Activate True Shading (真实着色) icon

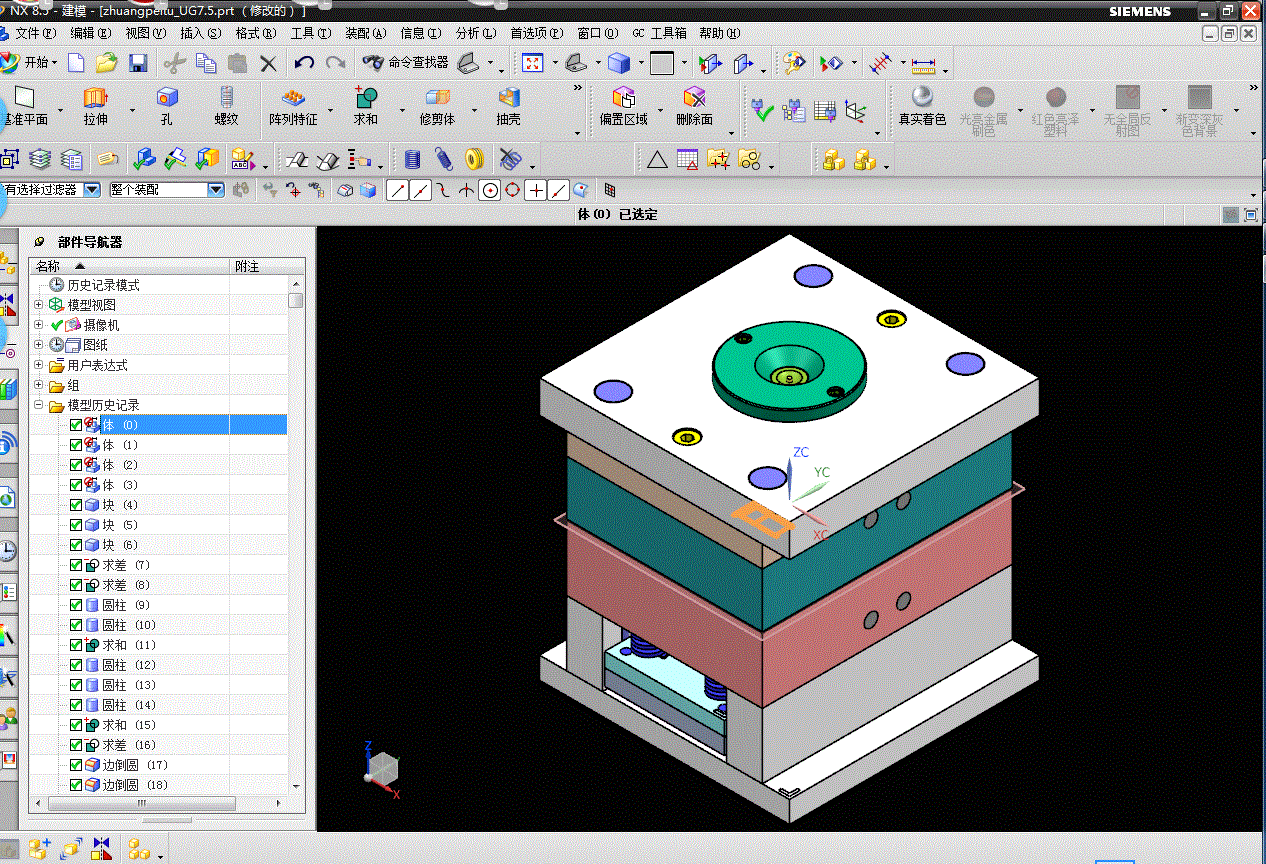[922, 98]
